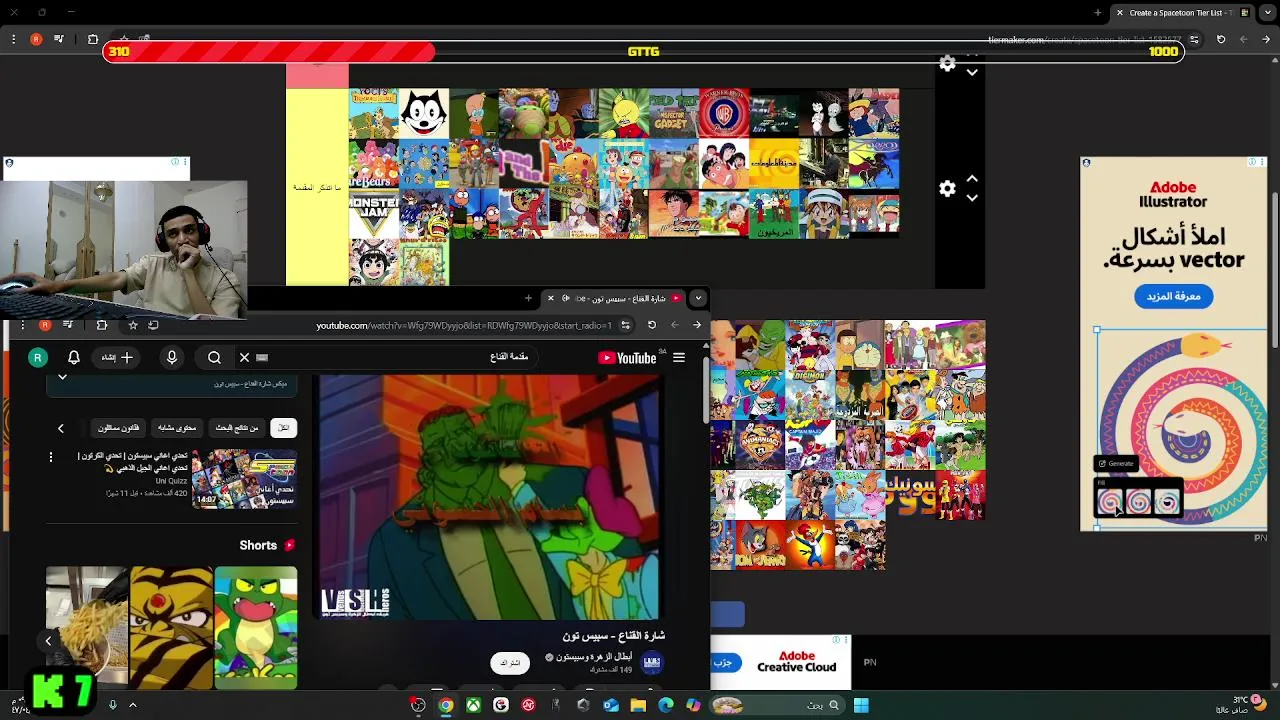
Task: Open Chrome menu in tiermaker window
Action: click(x=13, y=39)
